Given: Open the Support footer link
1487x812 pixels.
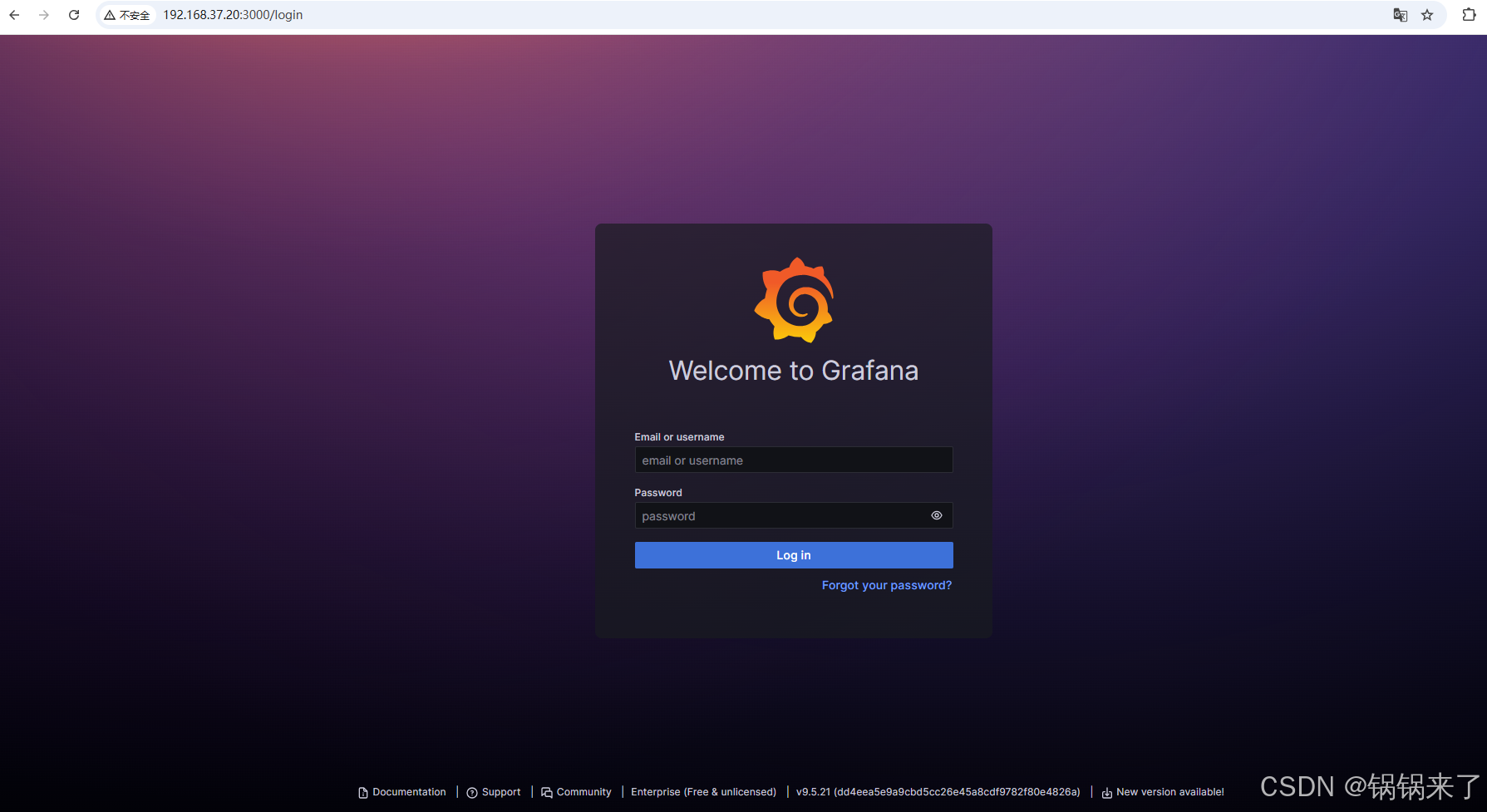Looking at the screenshot, I should click(494, 792).
